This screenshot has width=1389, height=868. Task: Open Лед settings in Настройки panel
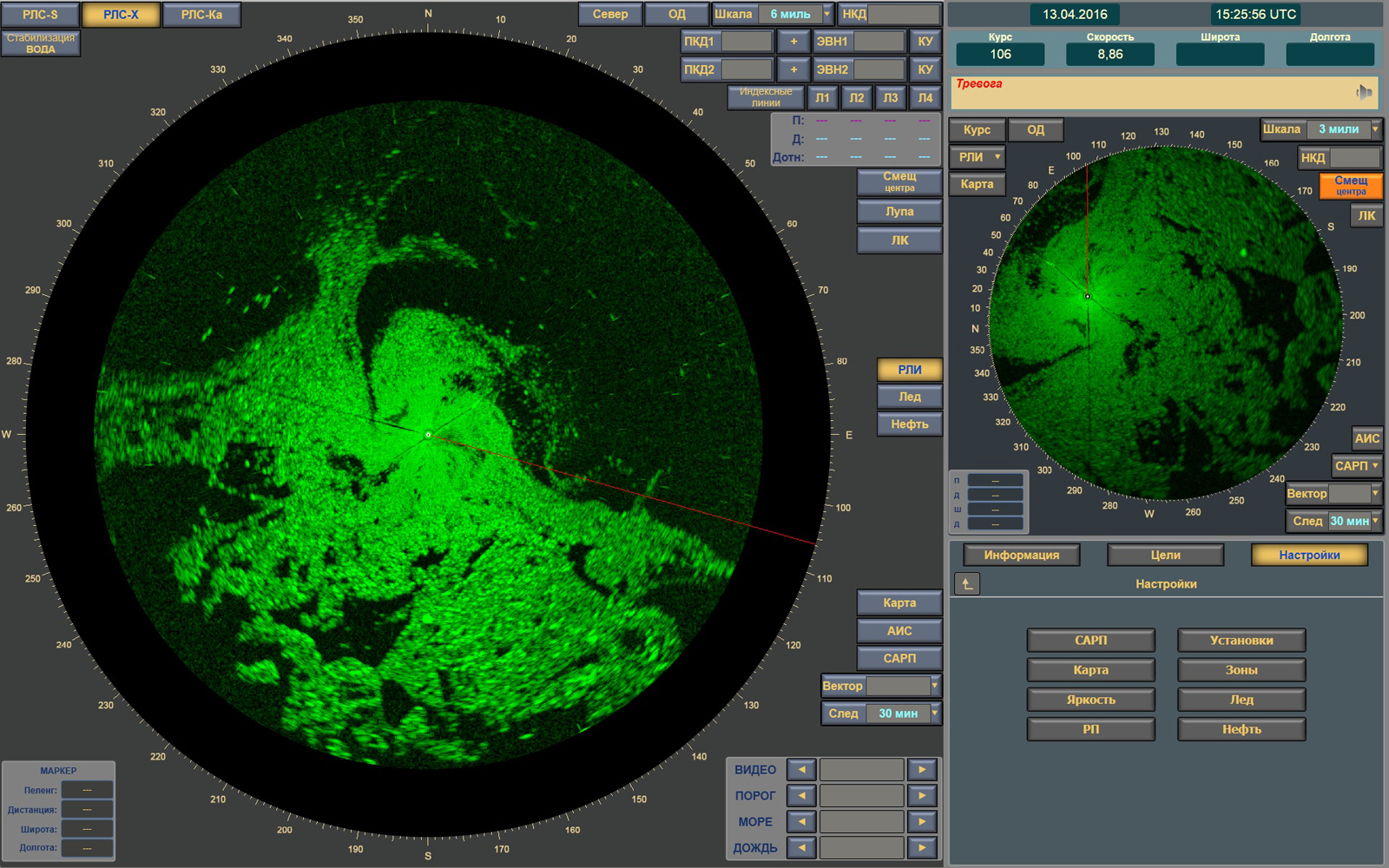(1241, 700)
